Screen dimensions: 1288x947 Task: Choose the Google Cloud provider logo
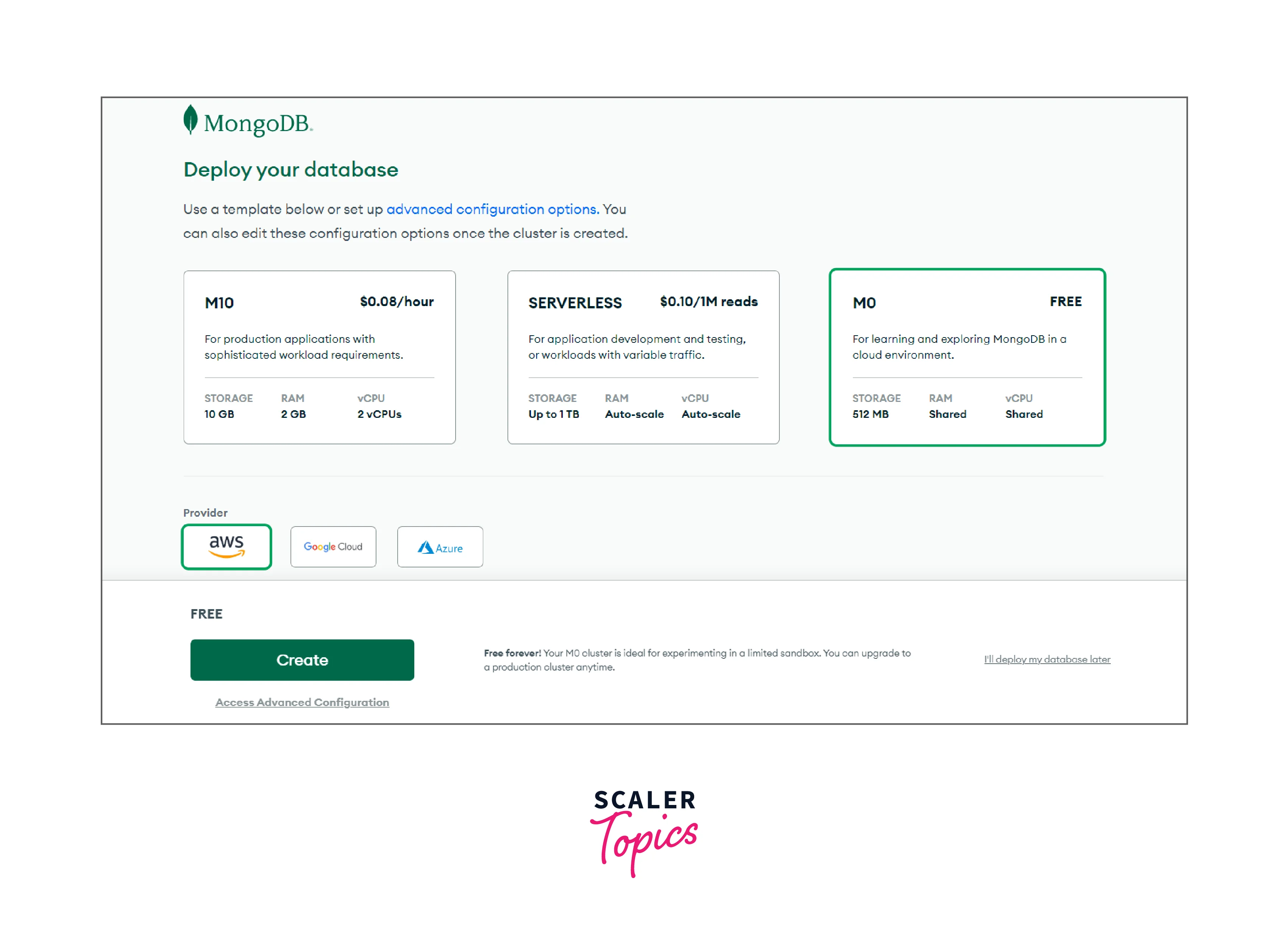[333, 546]
